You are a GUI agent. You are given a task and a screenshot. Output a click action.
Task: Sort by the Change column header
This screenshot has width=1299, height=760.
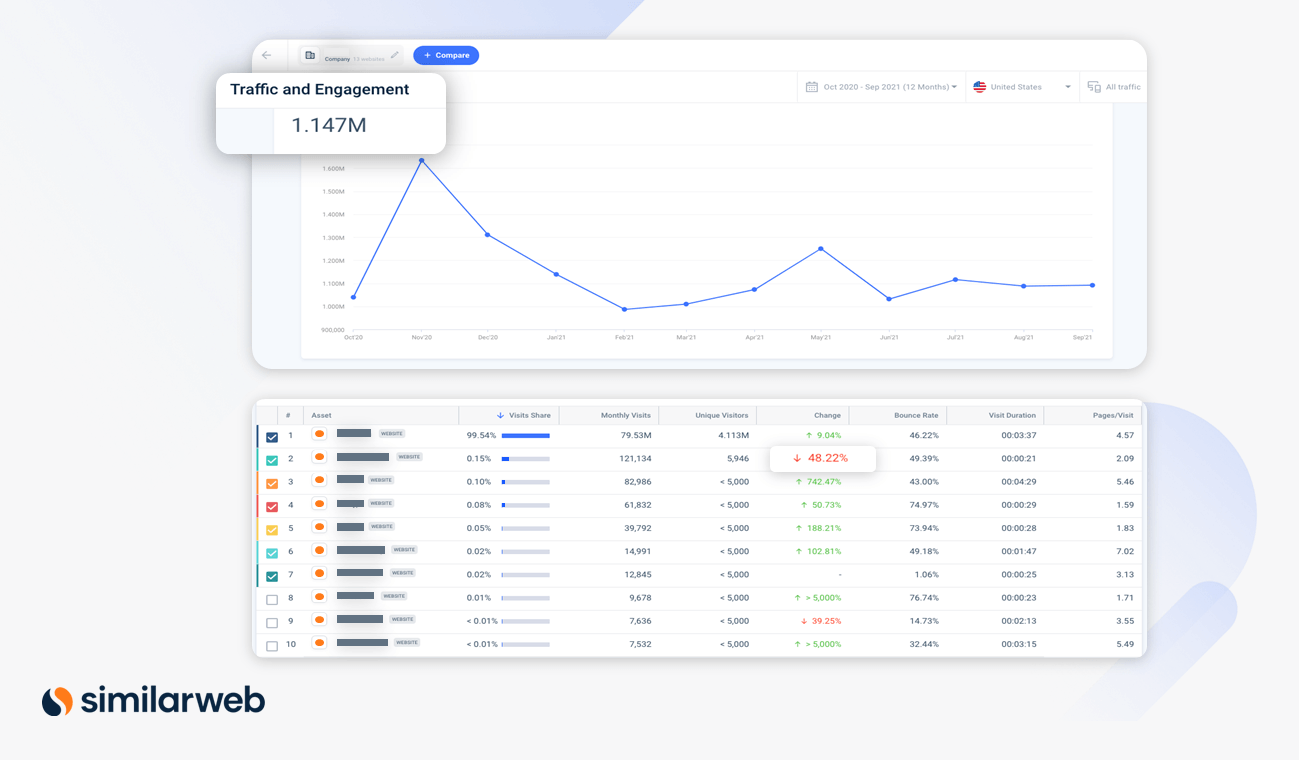827,415
